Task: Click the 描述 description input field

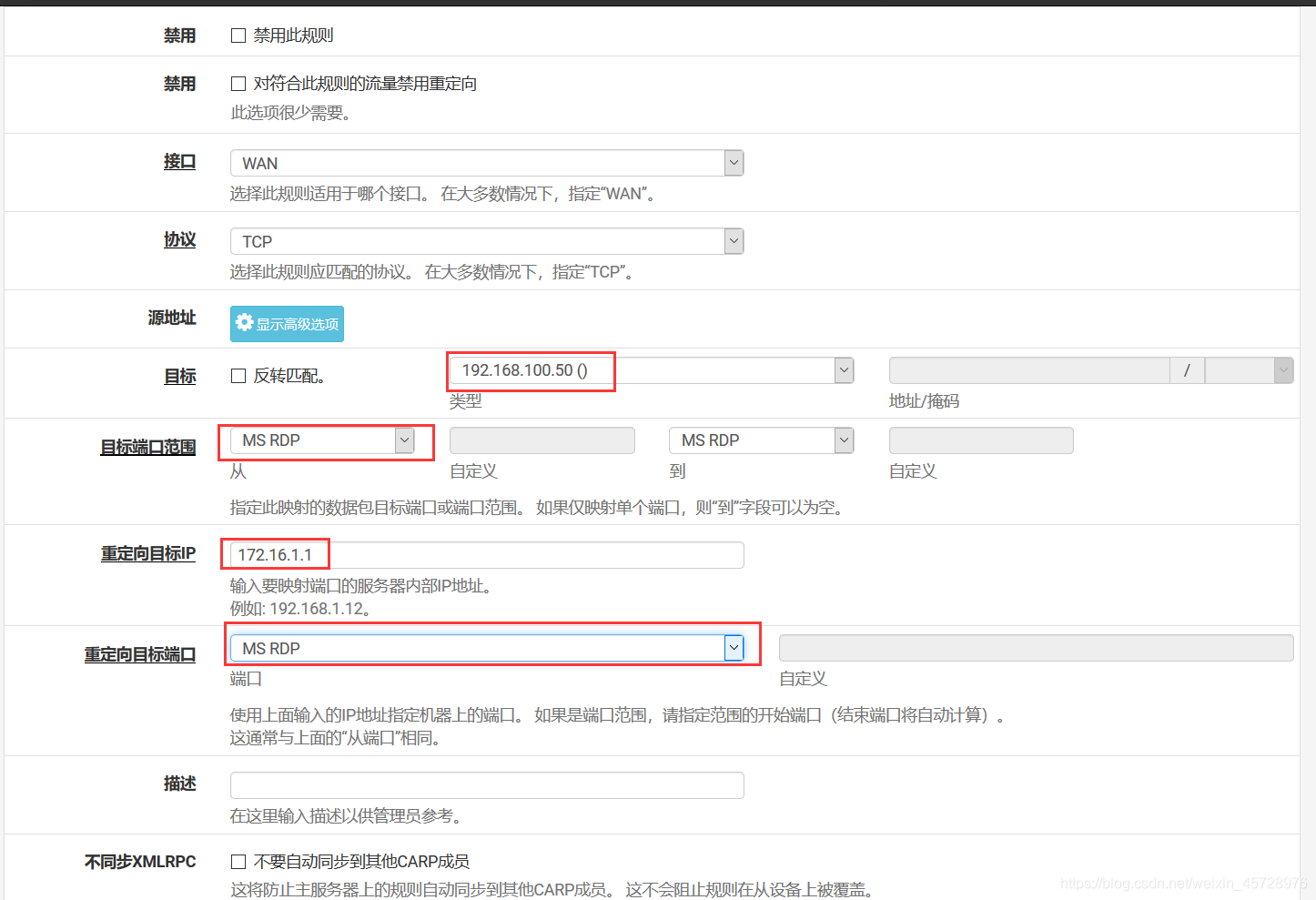Action: point(487,785)
